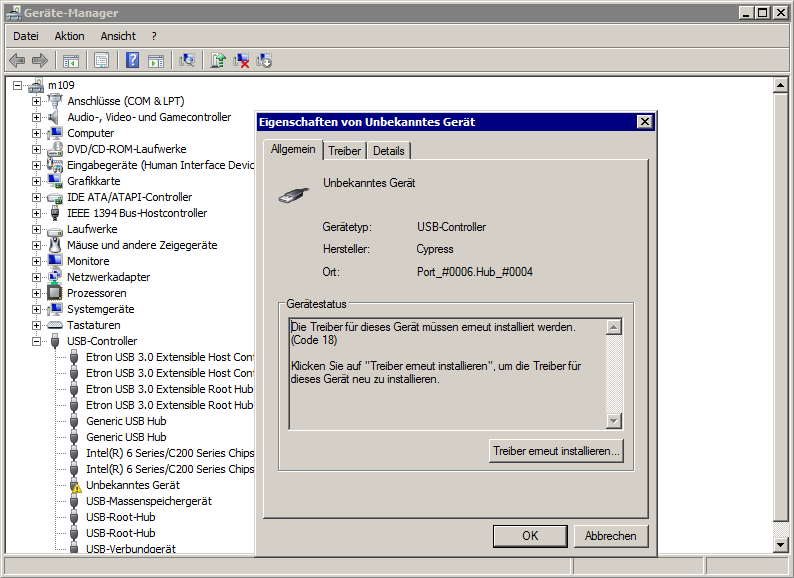
Task: Click the Tastaturen keyboard icon
Action: [x=55, y=325]
